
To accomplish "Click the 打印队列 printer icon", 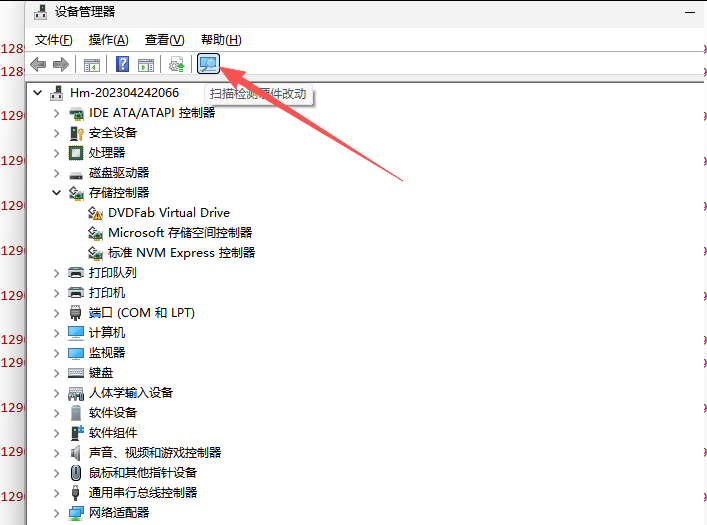I will [x=76, y=273].
